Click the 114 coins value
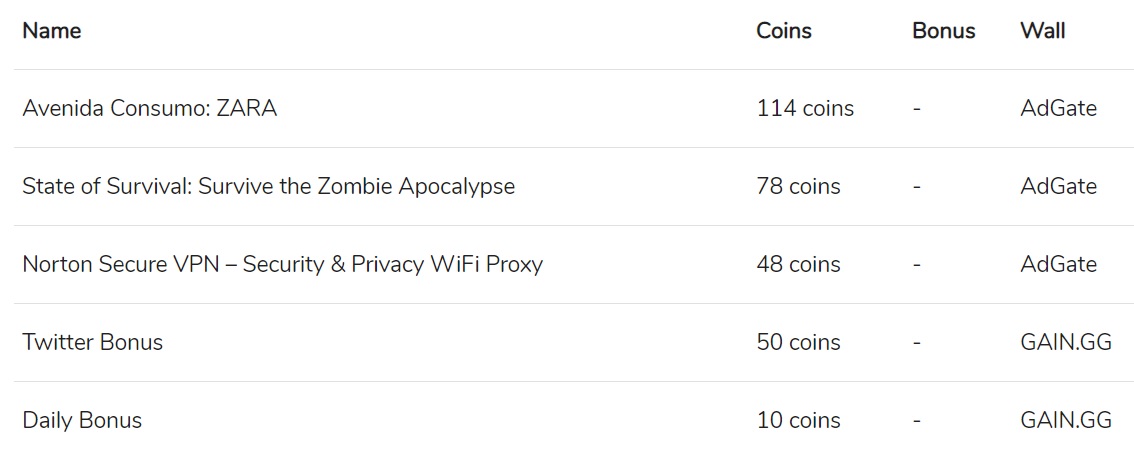Viewport: 1134px width, 458px height. [x=805, y=109]
